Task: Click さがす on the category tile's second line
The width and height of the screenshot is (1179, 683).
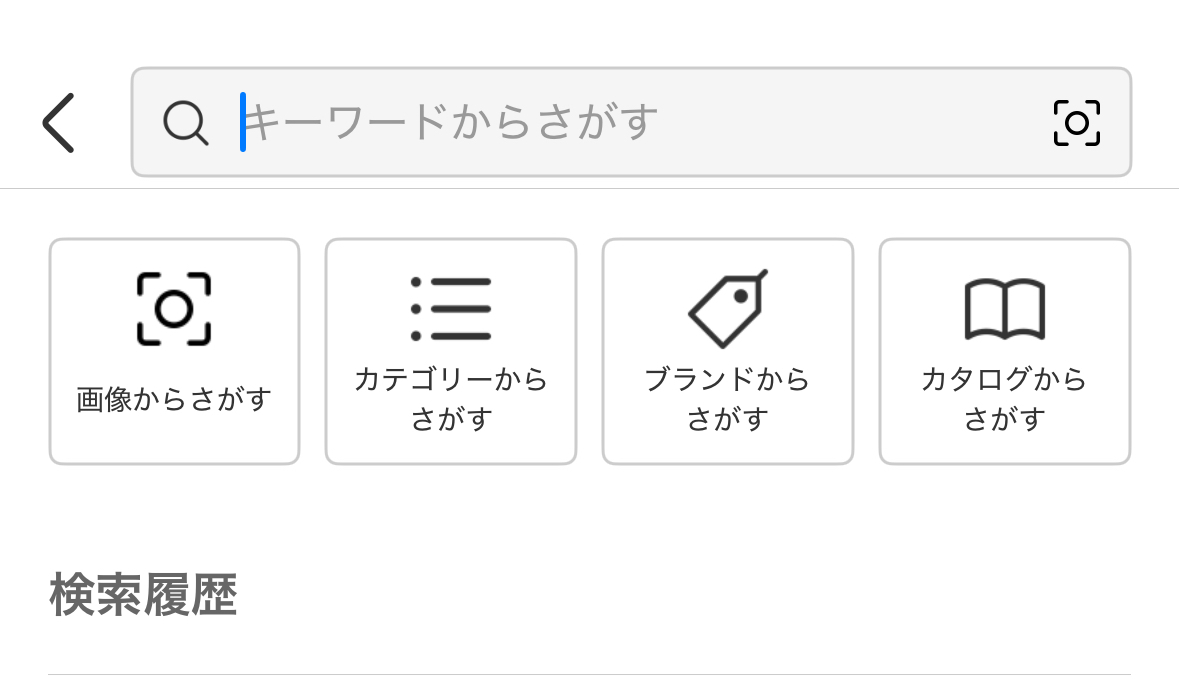Action: pyautogui.click(x=451, y=419)
